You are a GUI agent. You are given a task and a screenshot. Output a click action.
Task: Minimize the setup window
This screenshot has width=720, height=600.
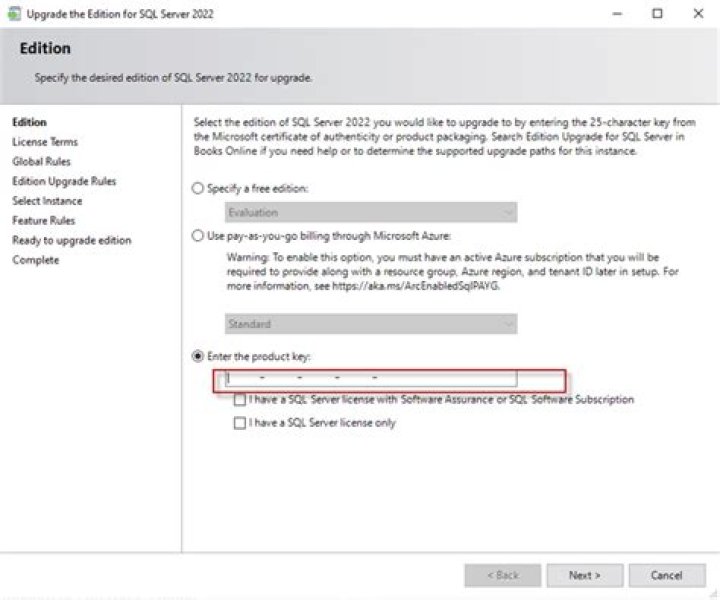pos(618,14)
